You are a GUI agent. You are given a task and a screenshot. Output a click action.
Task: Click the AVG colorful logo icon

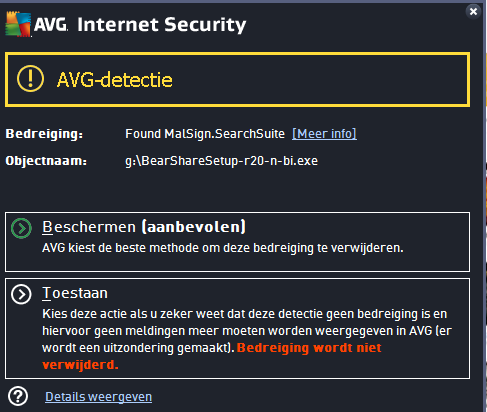pos(18,24)
